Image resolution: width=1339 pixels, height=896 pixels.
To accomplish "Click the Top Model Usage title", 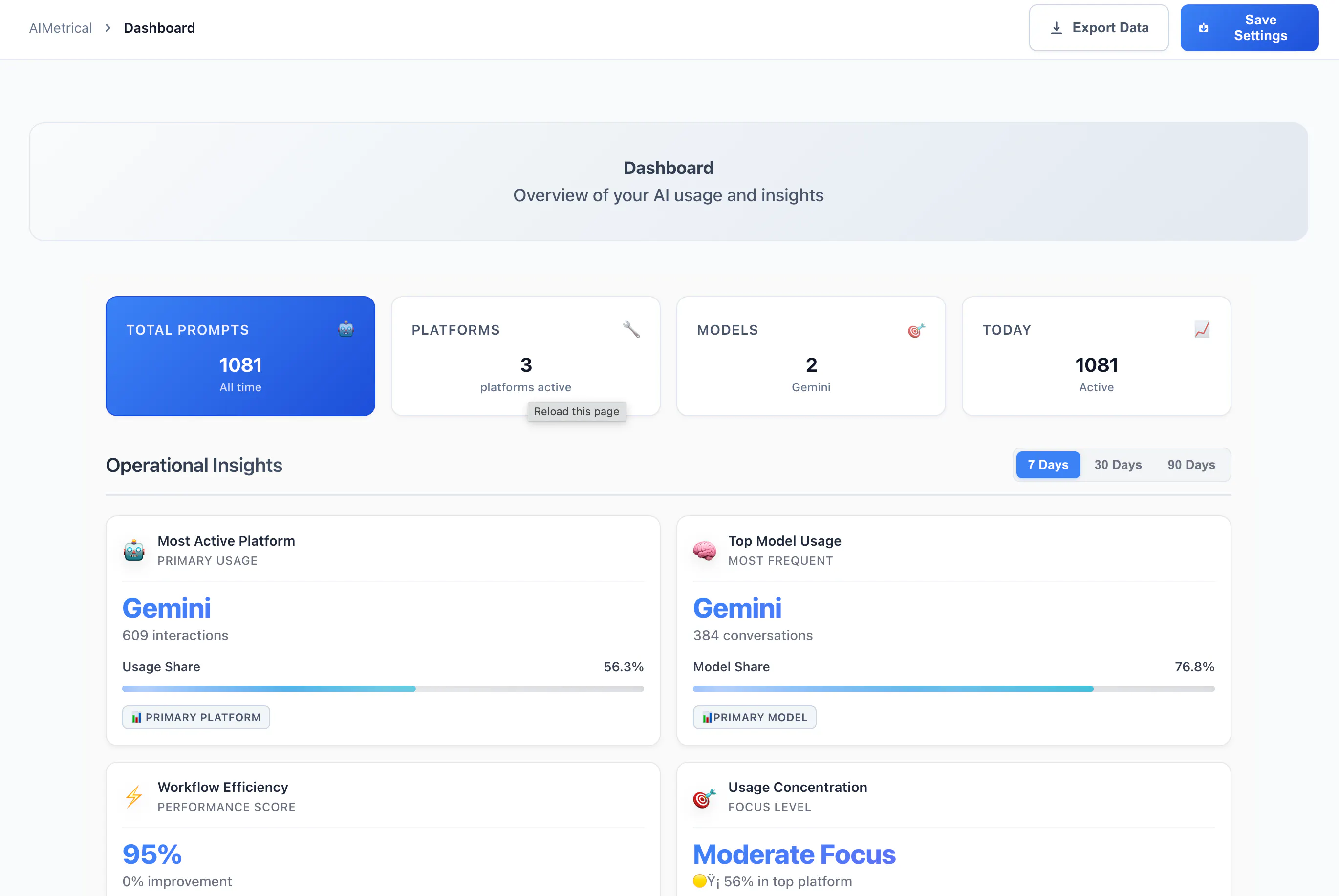I will [x=785, y=540].
